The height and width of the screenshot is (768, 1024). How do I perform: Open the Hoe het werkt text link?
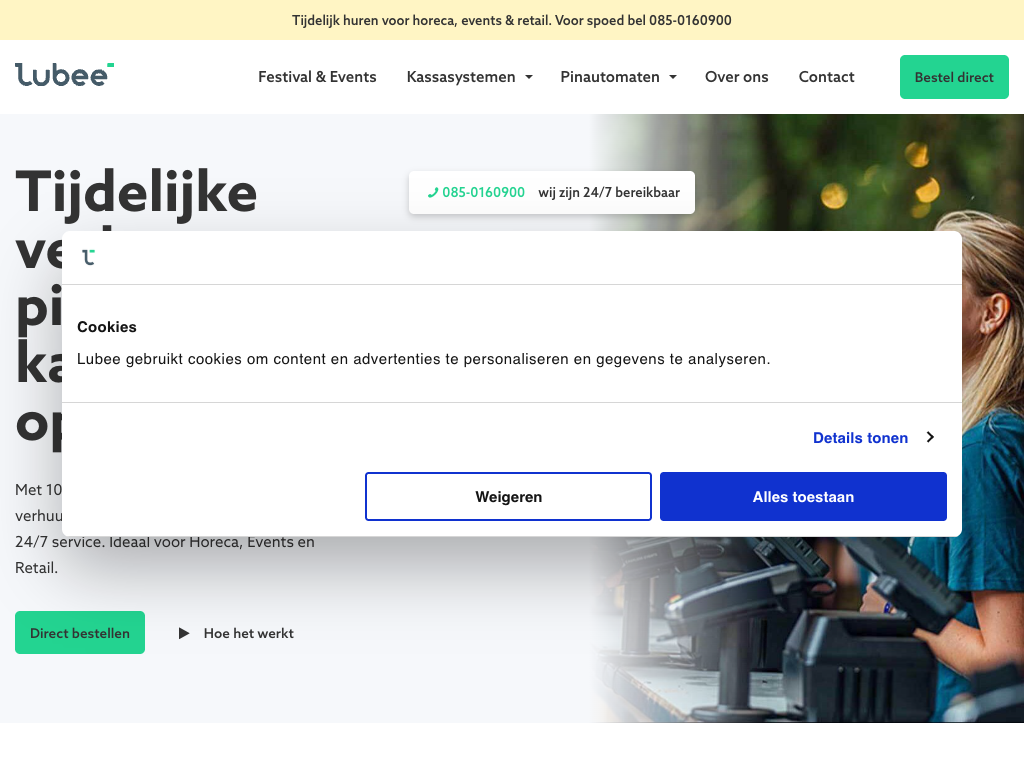[x=248, y=633]
